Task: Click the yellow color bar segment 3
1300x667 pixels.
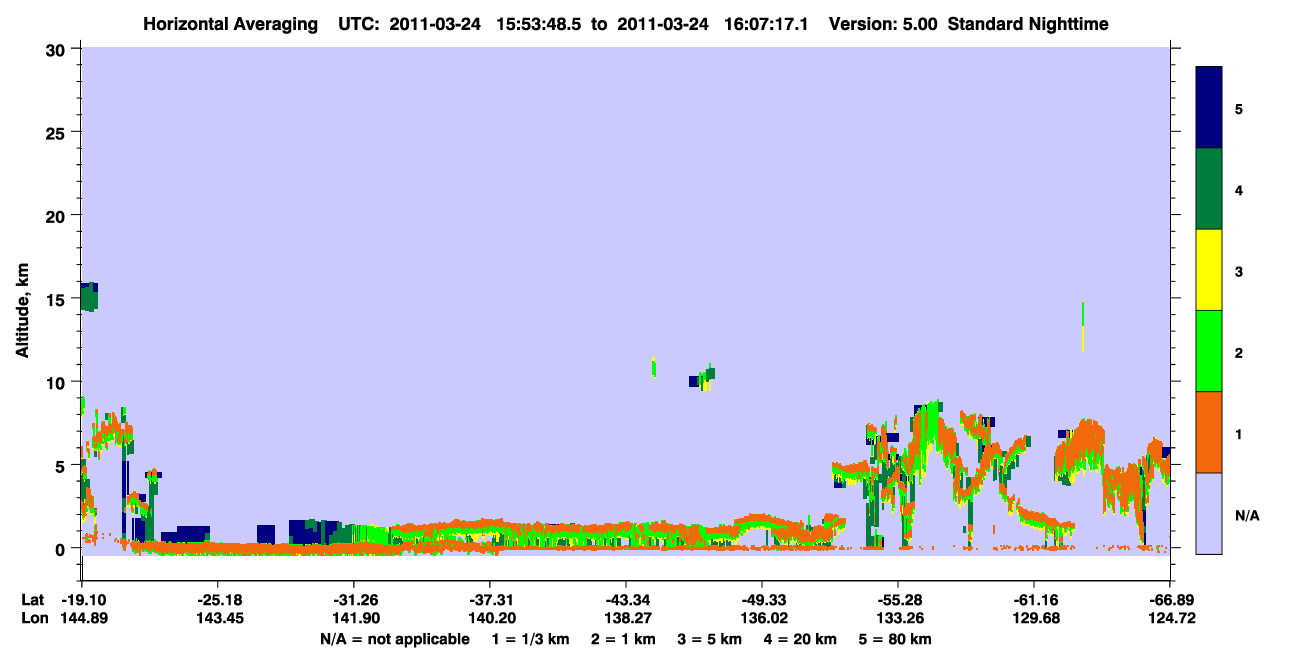Action: [x=1209, y=270]
